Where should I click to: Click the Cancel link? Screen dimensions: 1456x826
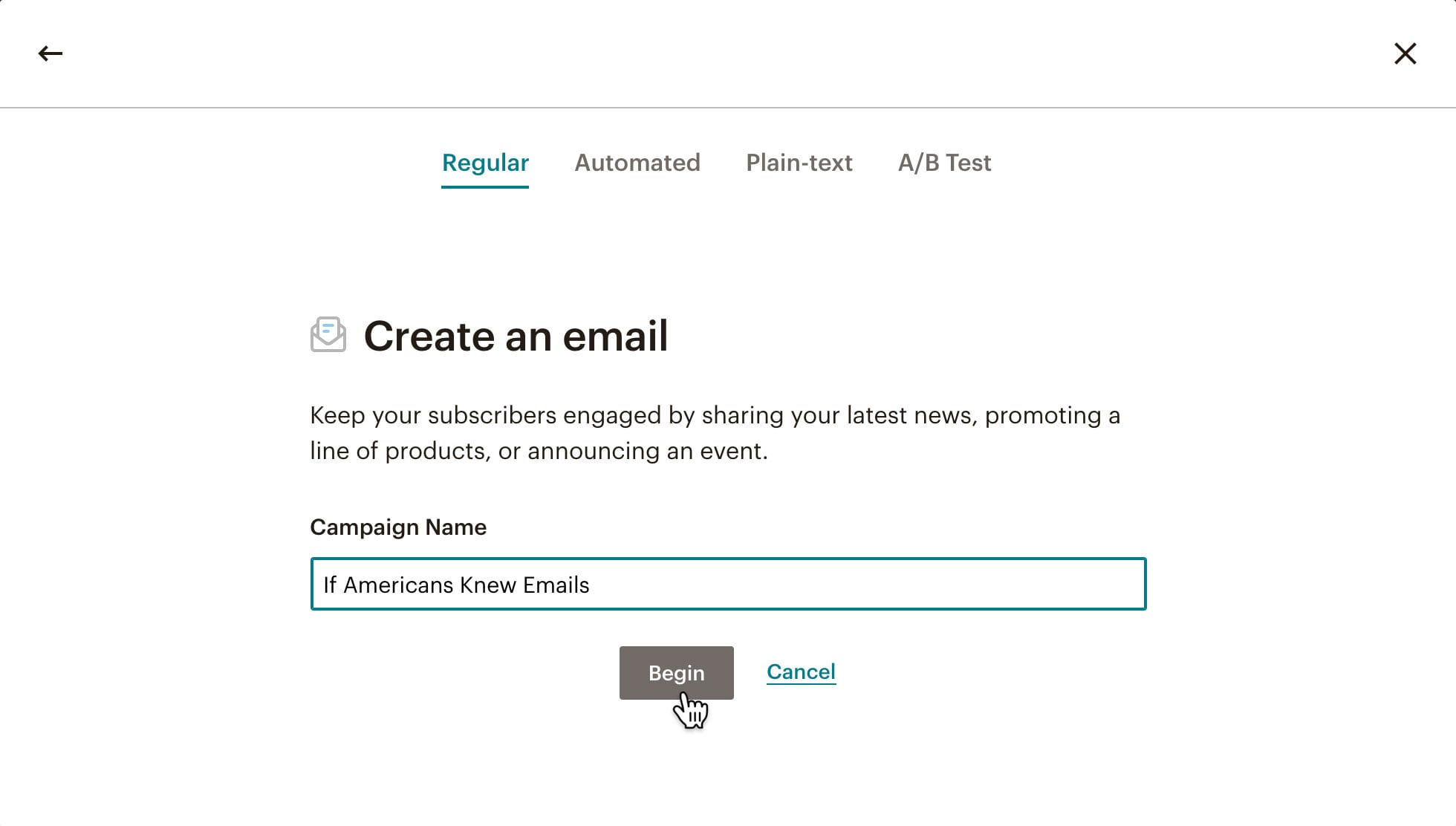pyautogui.click(x=801, y=671)
